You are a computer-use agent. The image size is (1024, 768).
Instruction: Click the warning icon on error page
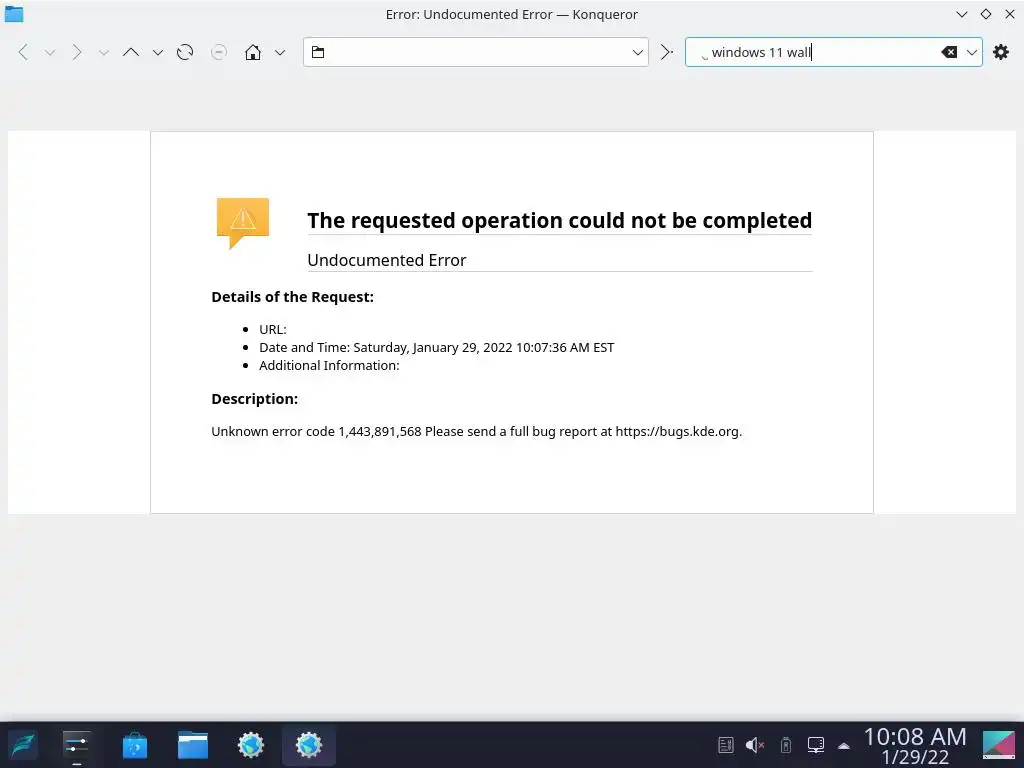[x=242, y=223]
